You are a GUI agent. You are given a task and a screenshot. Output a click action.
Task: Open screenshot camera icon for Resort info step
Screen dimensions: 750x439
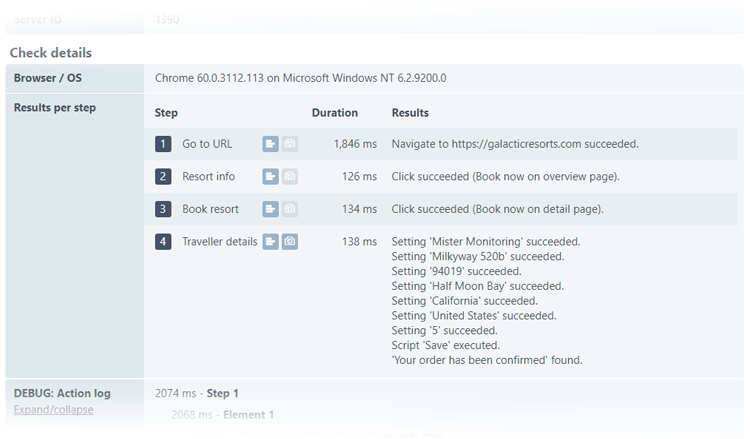(289, 176)
